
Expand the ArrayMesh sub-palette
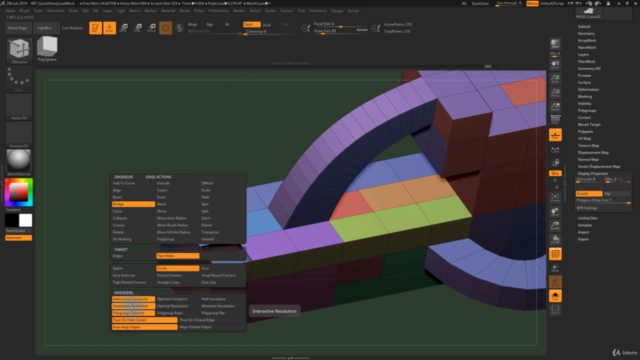coord(587,40)
